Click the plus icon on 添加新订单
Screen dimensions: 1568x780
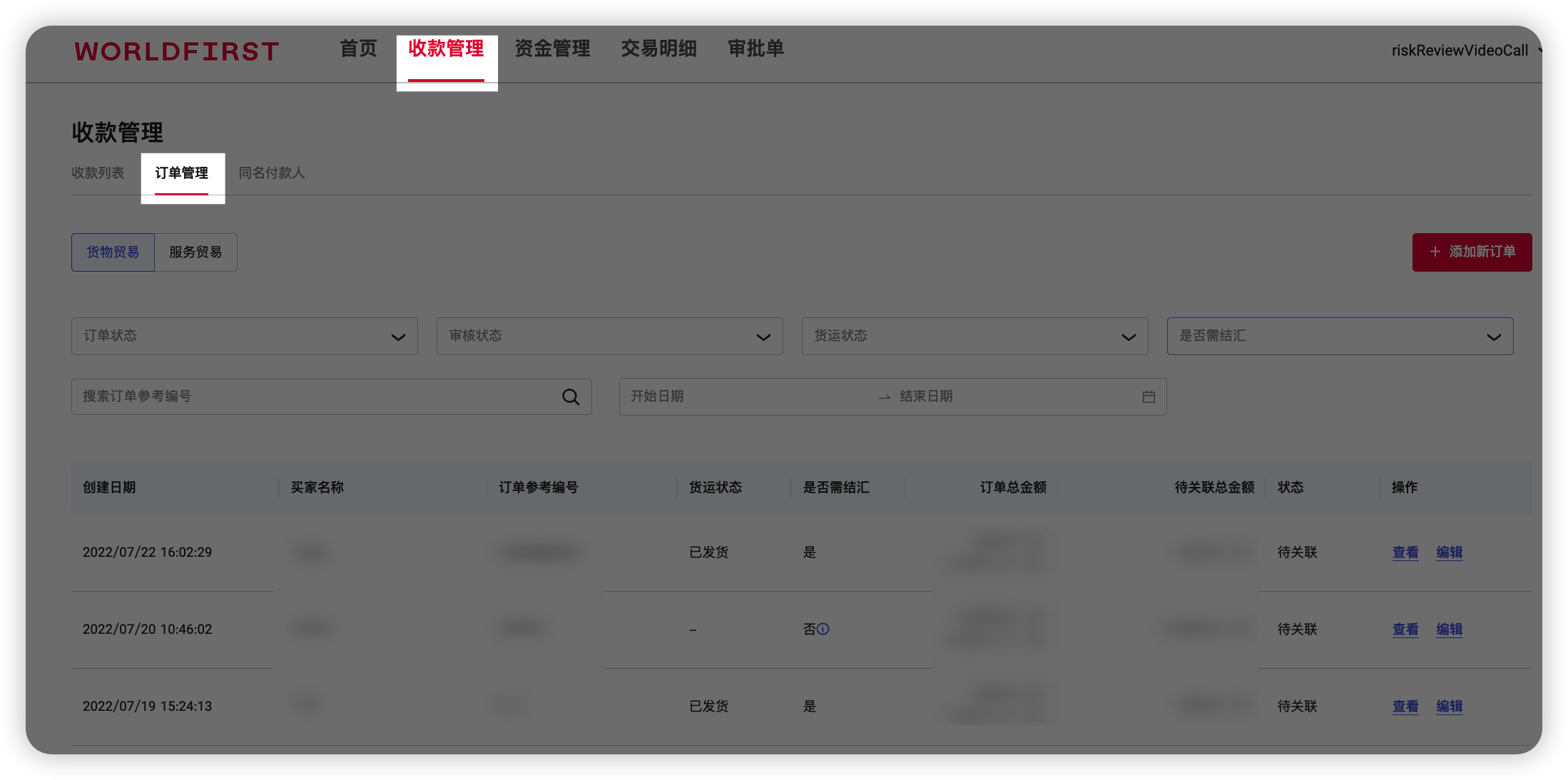[x=1435, y=252]
